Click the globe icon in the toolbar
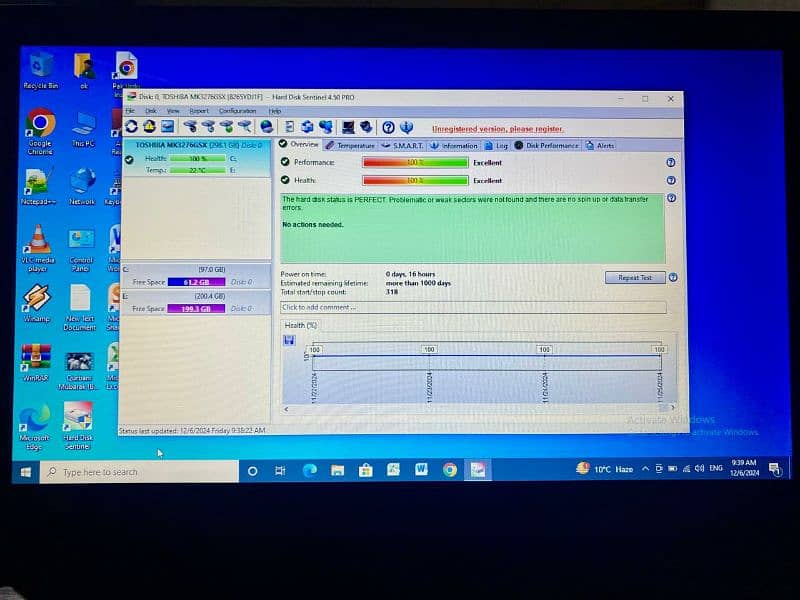This screenshot has height=600, width=800. coord(266,127)
